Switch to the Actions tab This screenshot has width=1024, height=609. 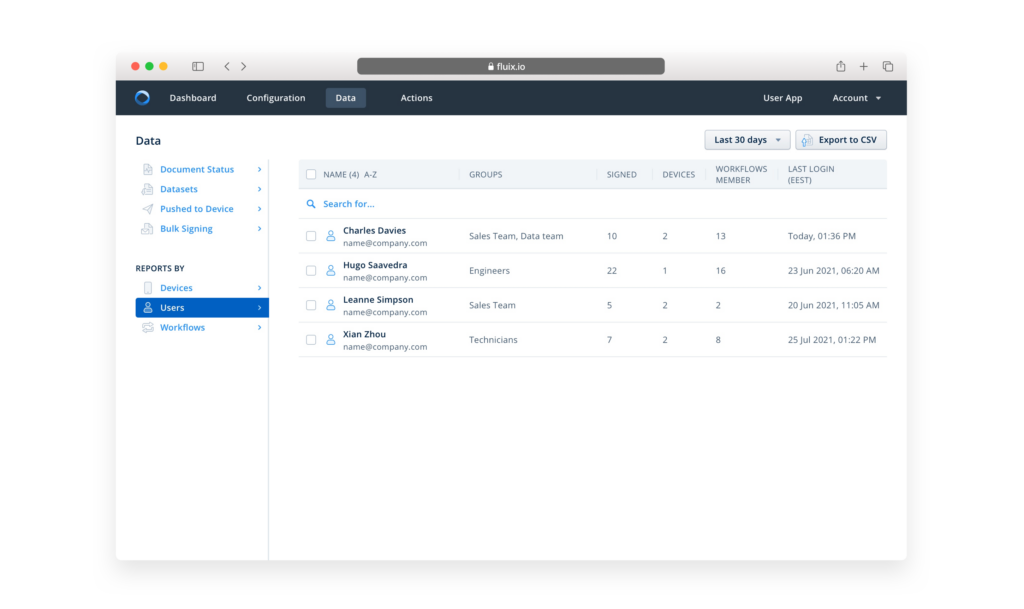tap(416, 97)
